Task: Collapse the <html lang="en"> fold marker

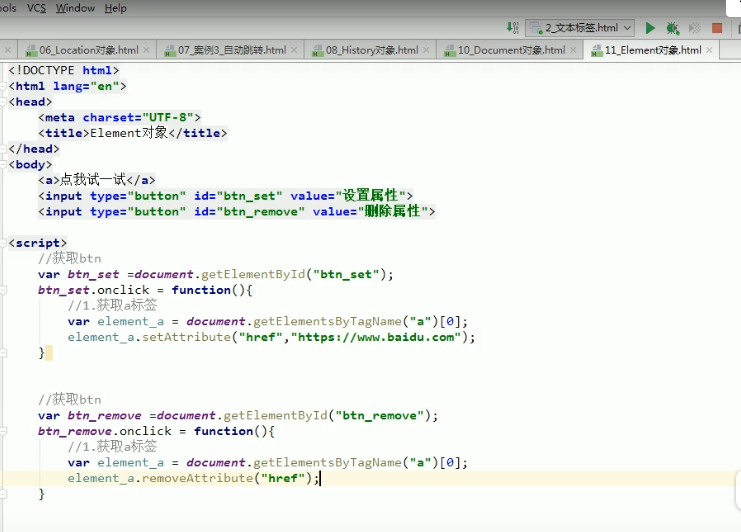Action: point(3,86)
